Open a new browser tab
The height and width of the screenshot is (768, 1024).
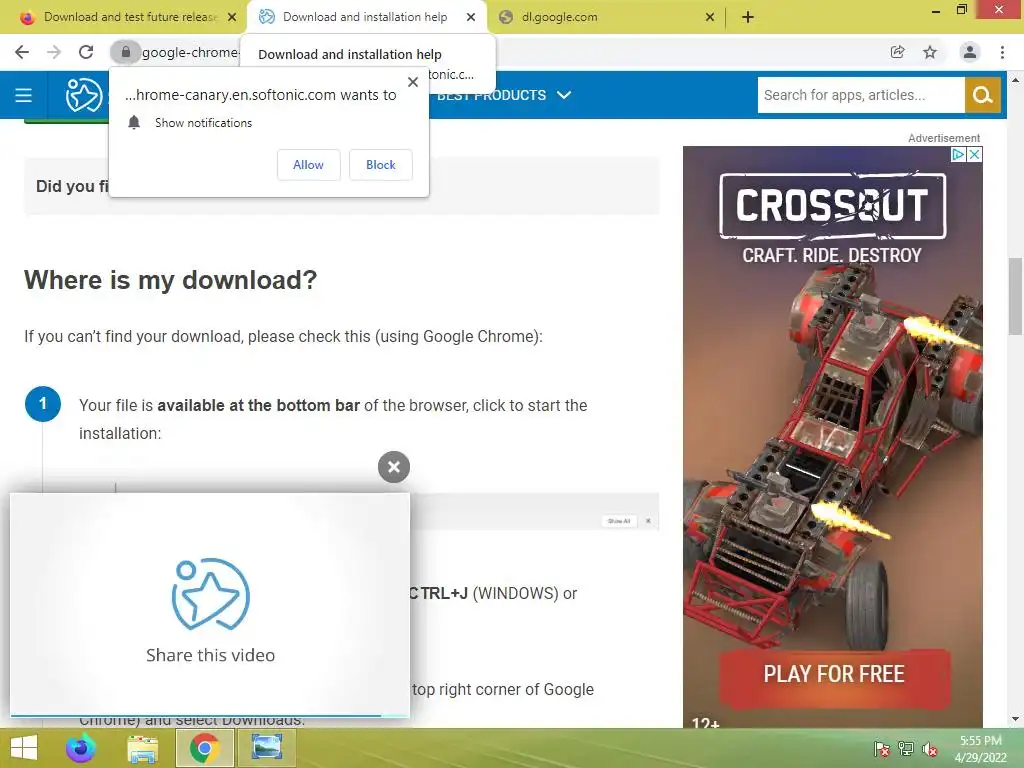coord(748,17)
